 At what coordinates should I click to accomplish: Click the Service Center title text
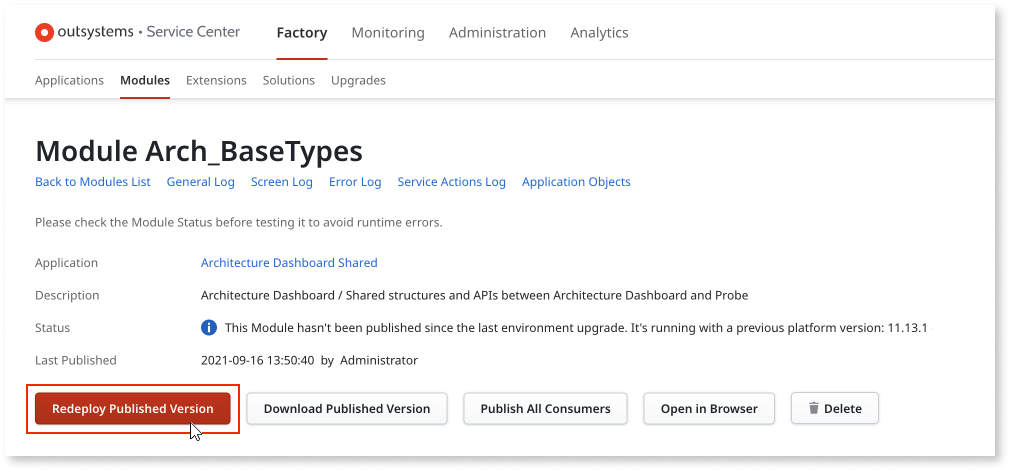[193, 32]
